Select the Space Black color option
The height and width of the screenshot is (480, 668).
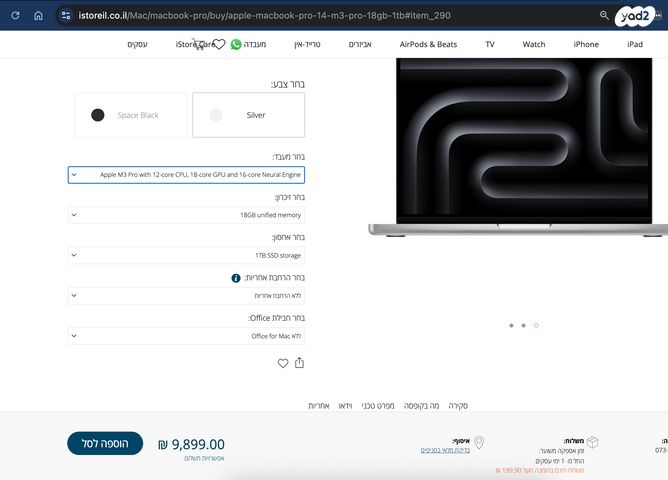point(130,115)
